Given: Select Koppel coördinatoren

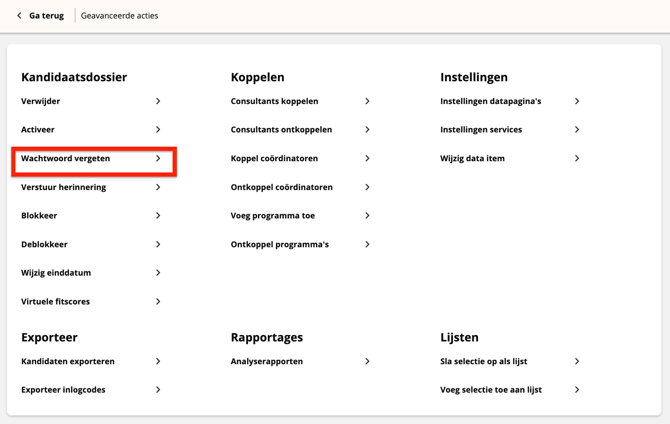Looking at the screenshot, I should coord(274,158).
